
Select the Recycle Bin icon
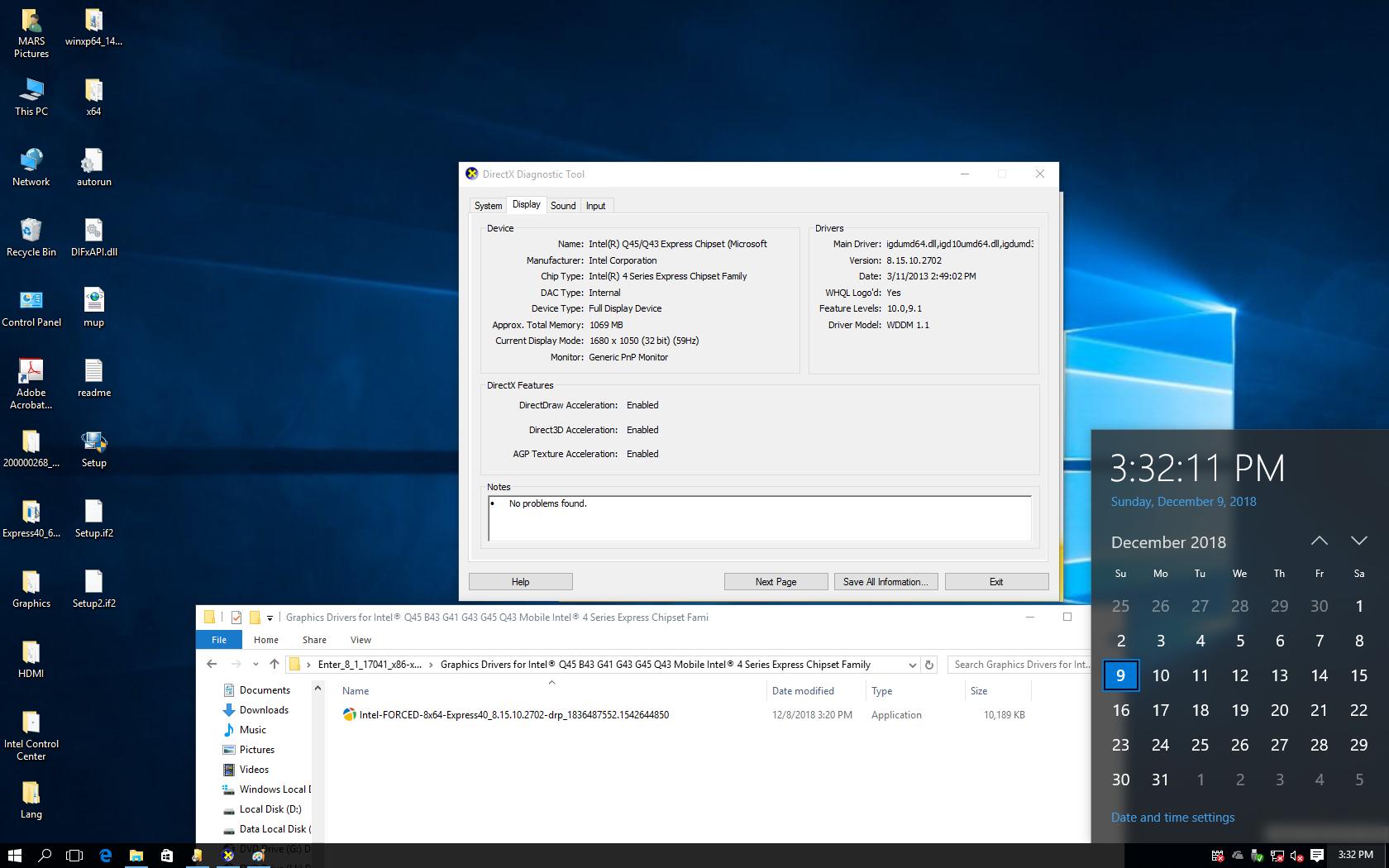pyautogui.click(x=31, y=238)
